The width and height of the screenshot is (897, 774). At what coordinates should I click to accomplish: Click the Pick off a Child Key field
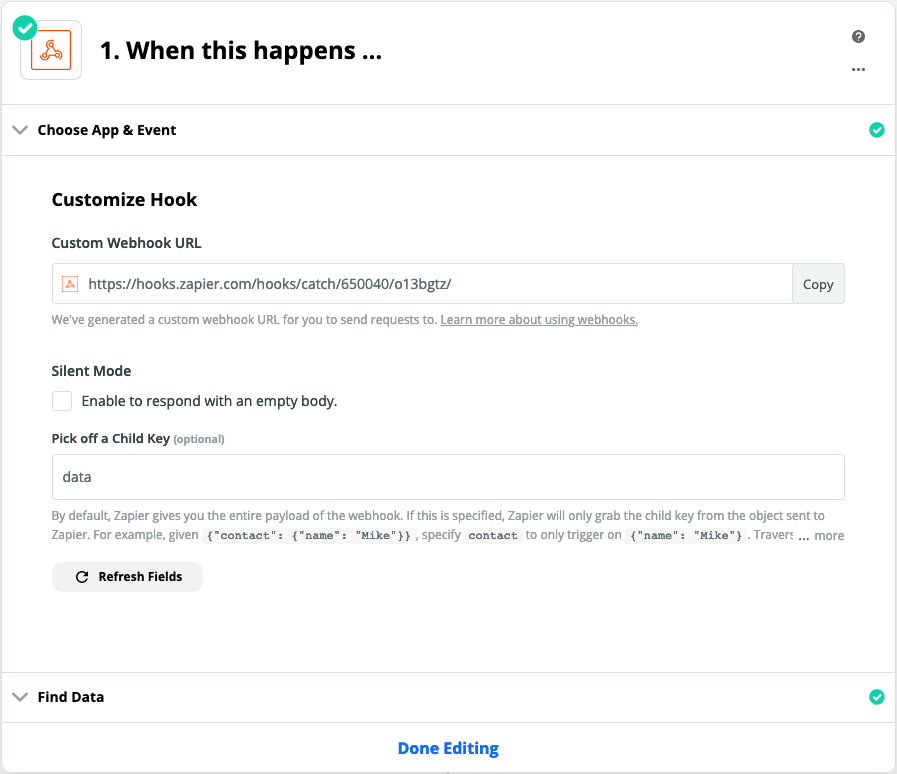(x=448, y=477)
